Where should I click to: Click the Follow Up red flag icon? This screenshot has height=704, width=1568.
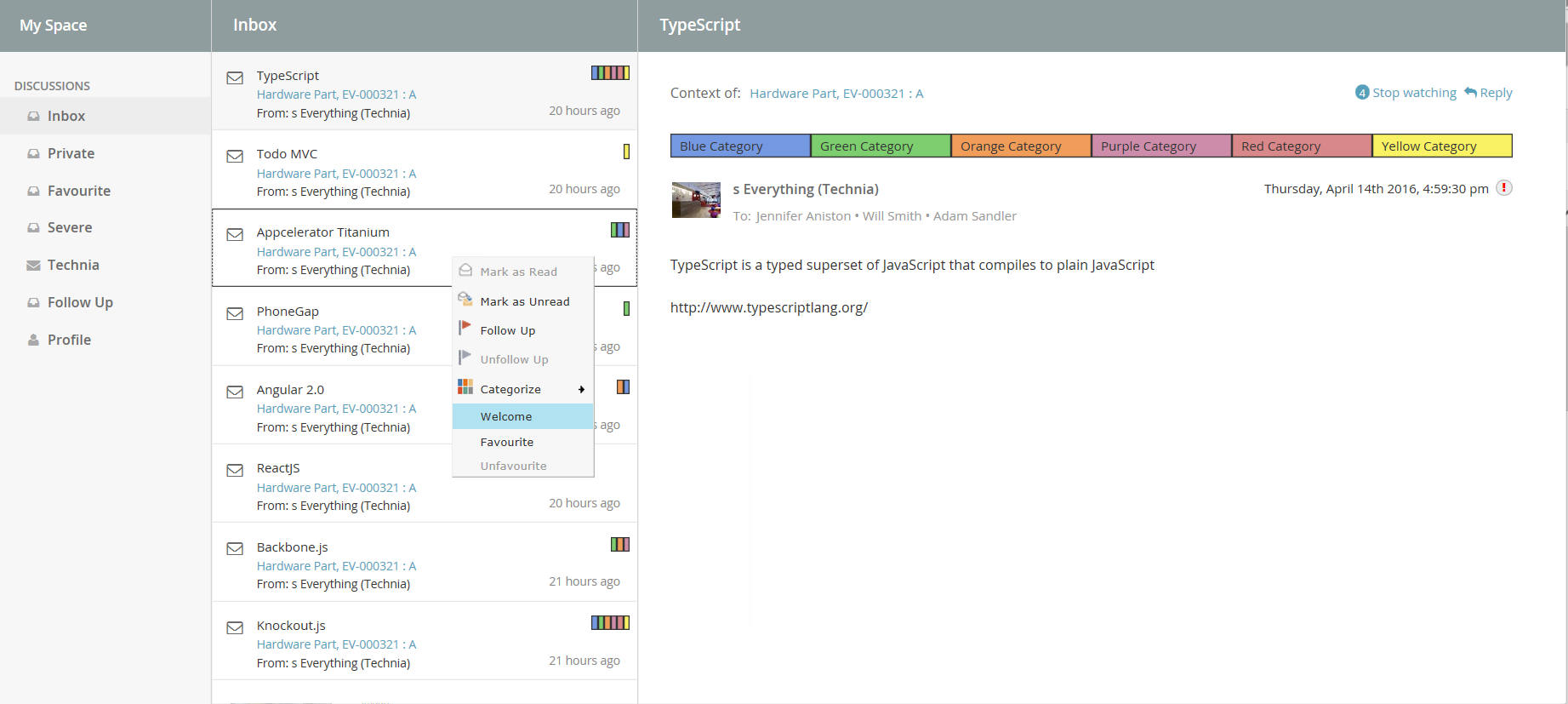click(x=465, y=329)
